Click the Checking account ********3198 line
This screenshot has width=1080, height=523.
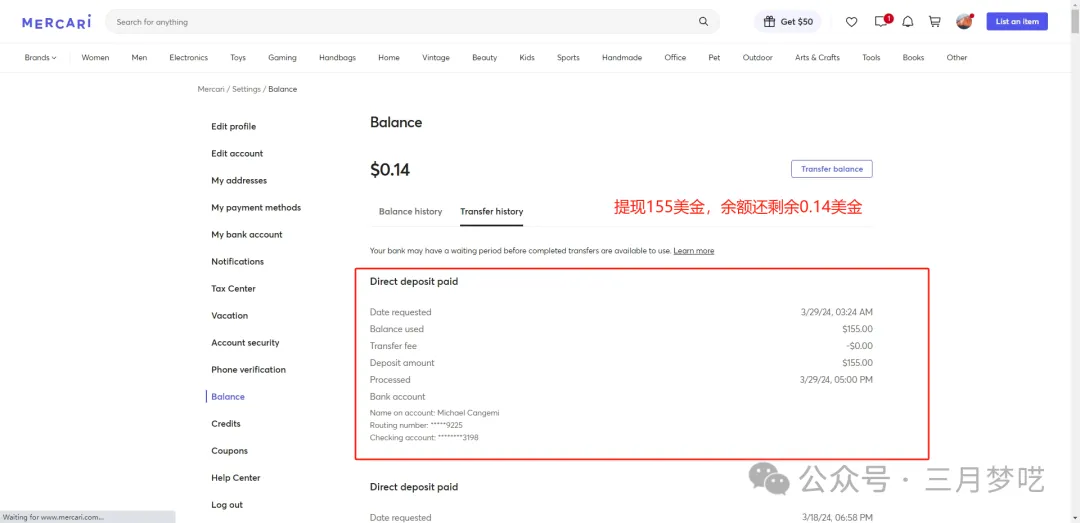pos(424,438)
